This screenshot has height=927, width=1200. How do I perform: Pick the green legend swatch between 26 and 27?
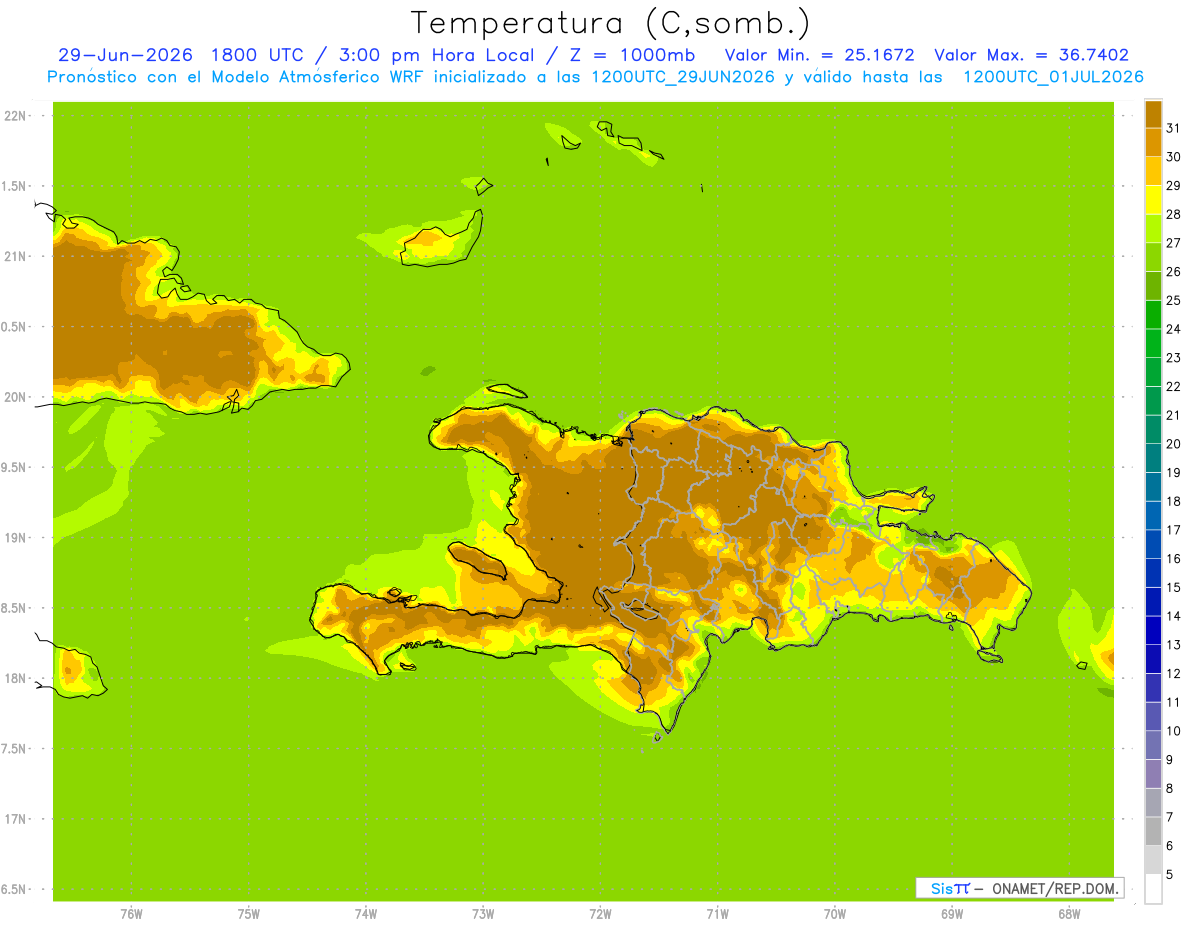pos(1153,257)
